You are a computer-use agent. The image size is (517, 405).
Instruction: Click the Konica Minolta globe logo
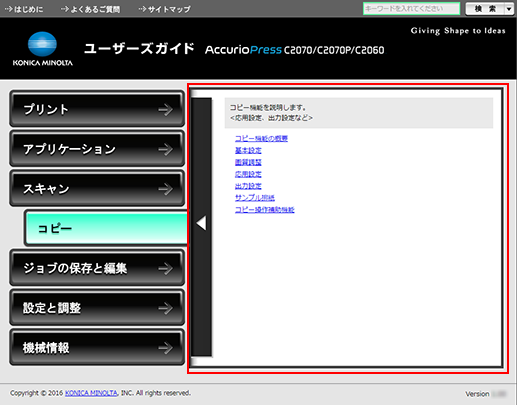[x=42, y=44]
